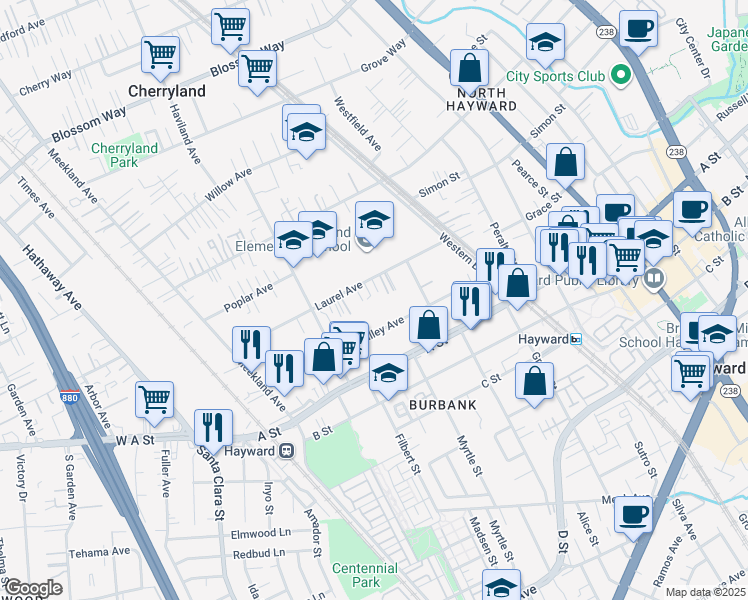Click the NORTH HAYWARD label
The width and height of the screenshot is (748, 600).
pos(481,100)
